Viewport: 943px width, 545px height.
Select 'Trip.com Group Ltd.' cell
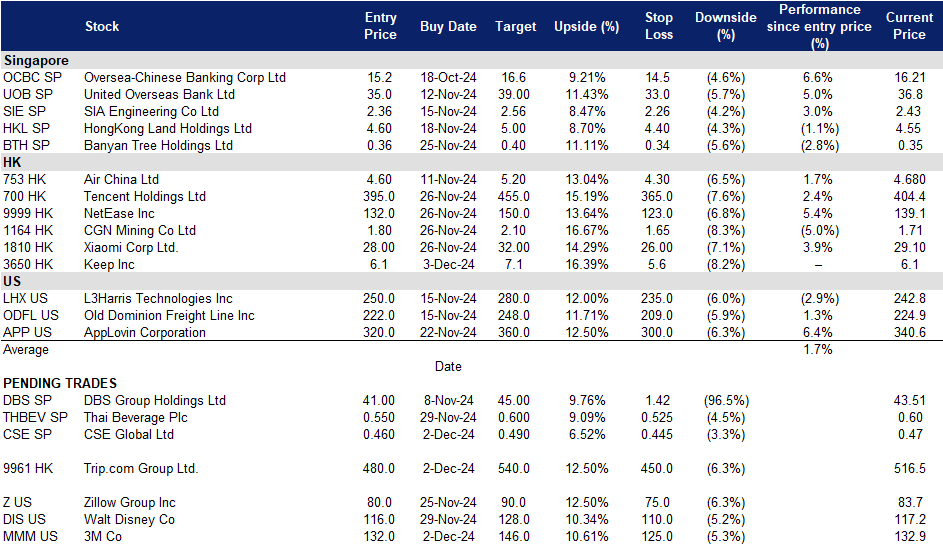tap(141, 469)
